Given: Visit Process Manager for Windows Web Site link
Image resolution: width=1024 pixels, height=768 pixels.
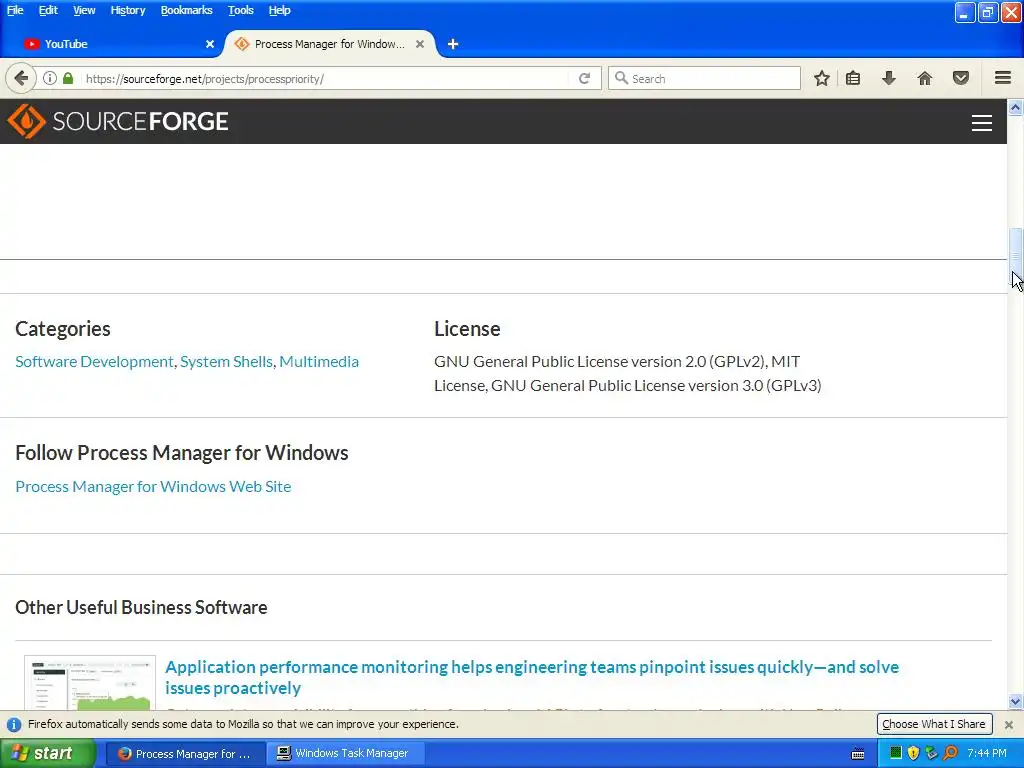Looking at the screenshot, I should point(153,487).
